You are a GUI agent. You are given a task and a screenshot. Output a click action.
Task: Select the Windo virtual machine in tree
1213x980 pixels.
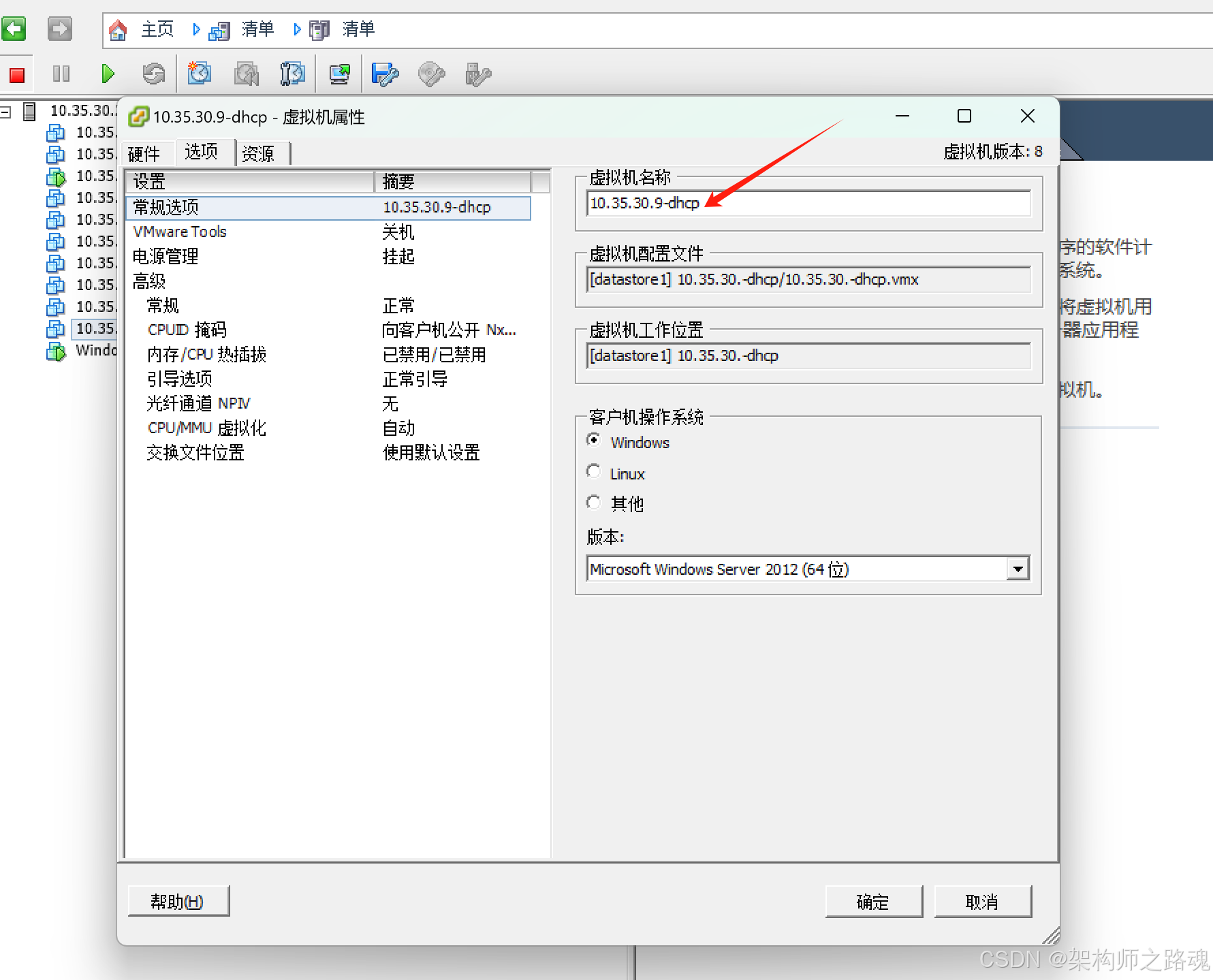(96, 350)
